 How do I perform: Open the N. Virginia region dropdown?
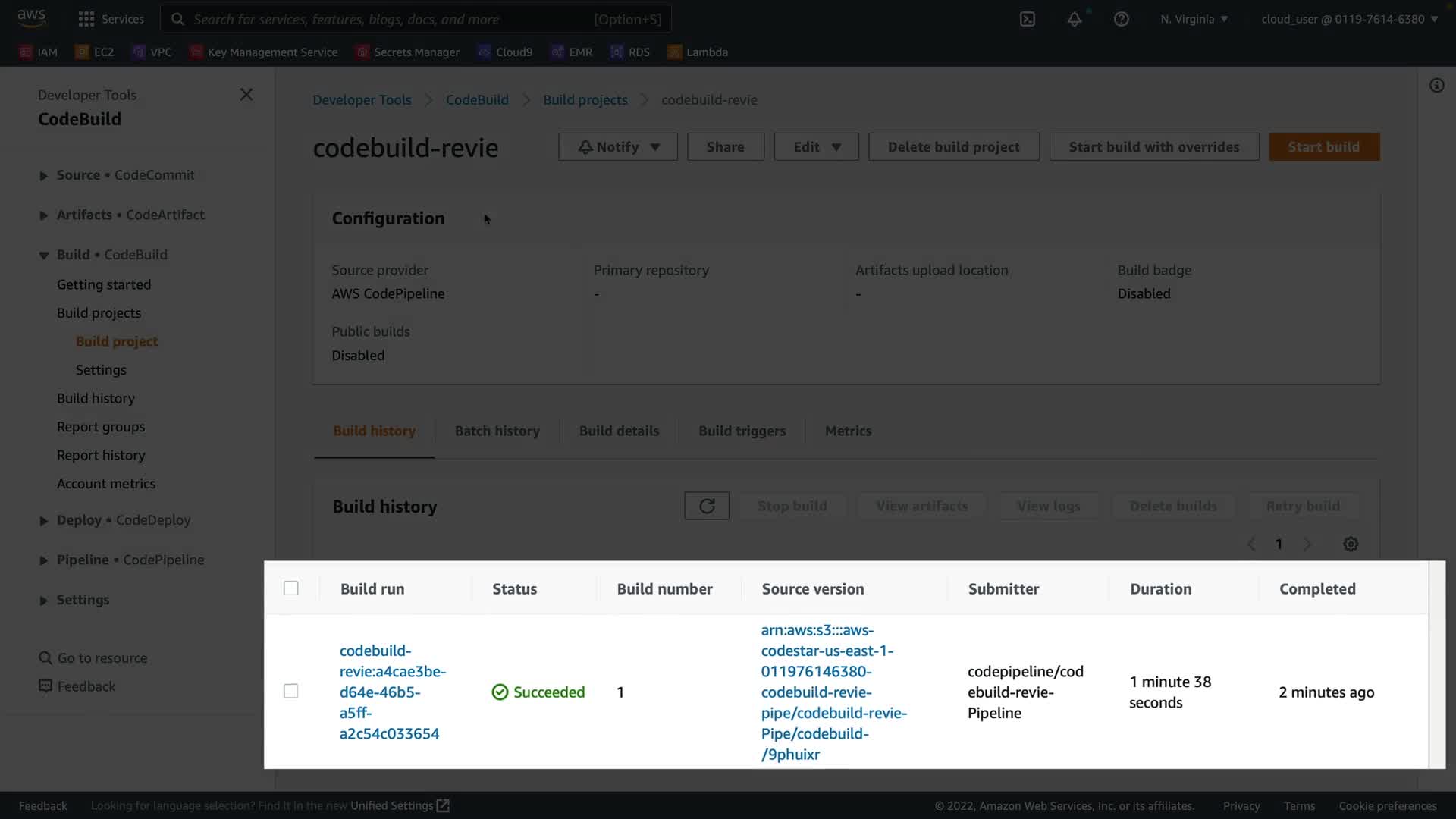[x=1194, y=19]
